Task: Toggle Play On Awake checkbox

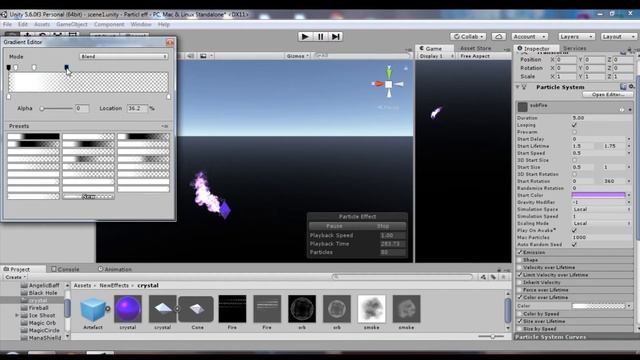Action: coord(574,230)
